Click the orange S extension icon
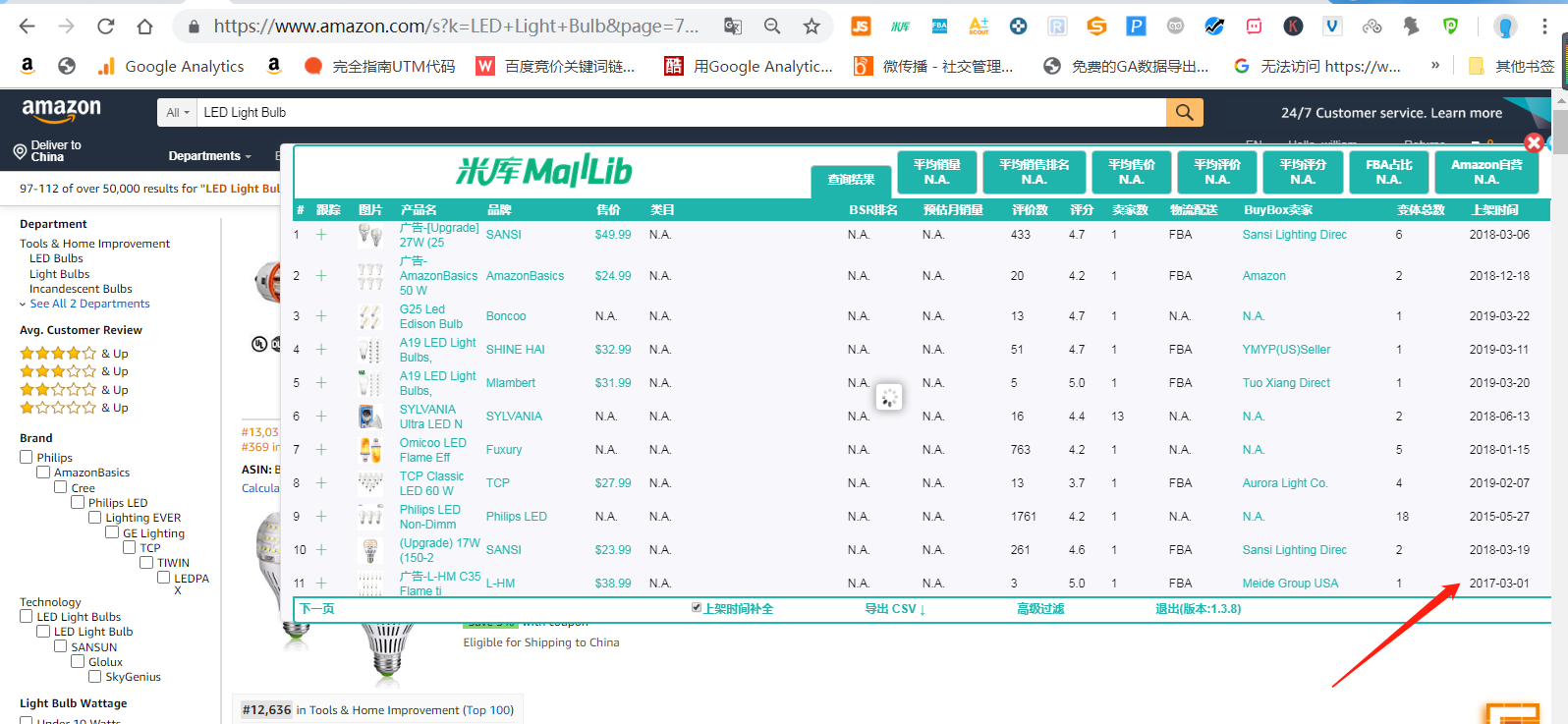Screen dimensions: 1568x724 [x=1096, y=27]
